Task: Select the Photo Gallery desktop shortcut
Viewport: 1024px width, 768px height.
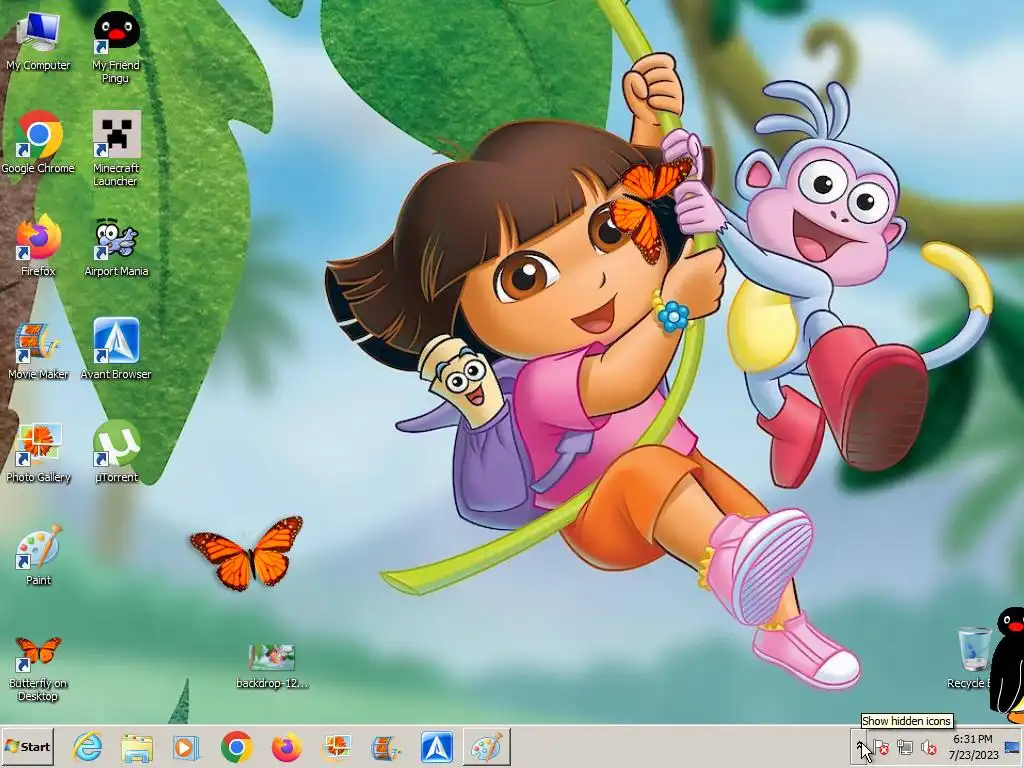Action: point(38,452)
